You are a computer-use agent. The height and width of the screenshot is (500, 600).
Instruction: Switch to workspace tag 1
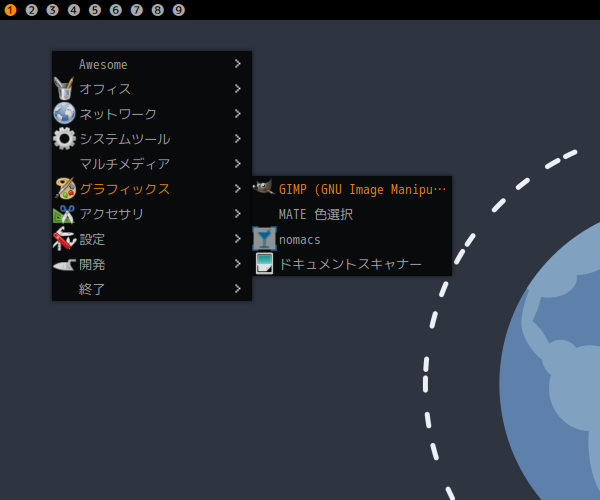tap(10, 10)
